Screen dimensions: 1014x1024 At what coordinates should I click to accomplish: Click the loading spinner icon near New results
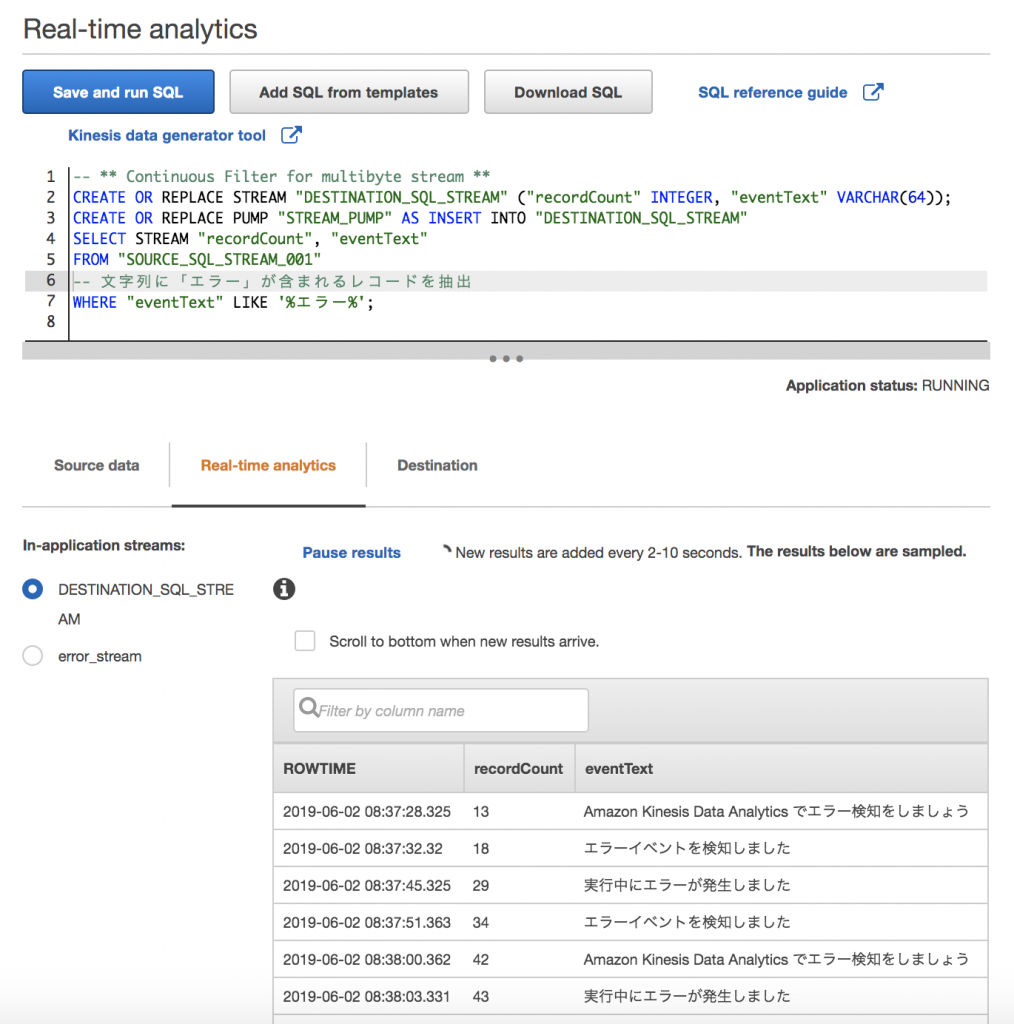pyautogui.click(x=447, y=549)
